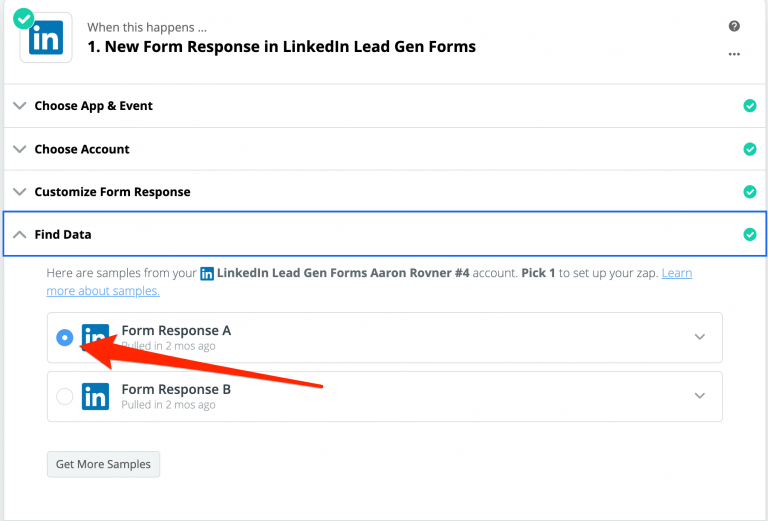Click step title New Form Response in LinkedIn
768x521 pixels.
click(x=282, y=47)
